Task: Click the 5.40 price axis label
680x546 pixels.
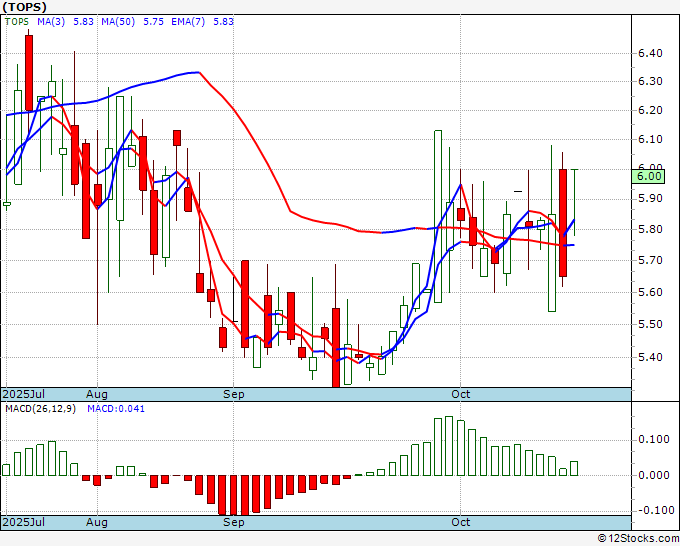Action: (651, 357)
